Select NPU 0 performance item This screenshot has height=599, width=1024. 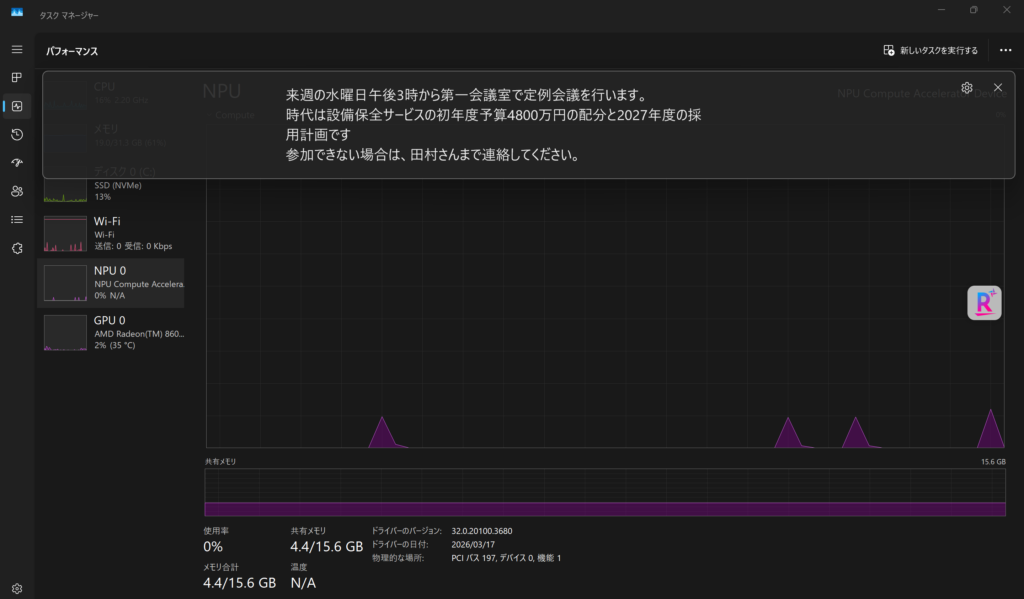click(x=111, y=283)
